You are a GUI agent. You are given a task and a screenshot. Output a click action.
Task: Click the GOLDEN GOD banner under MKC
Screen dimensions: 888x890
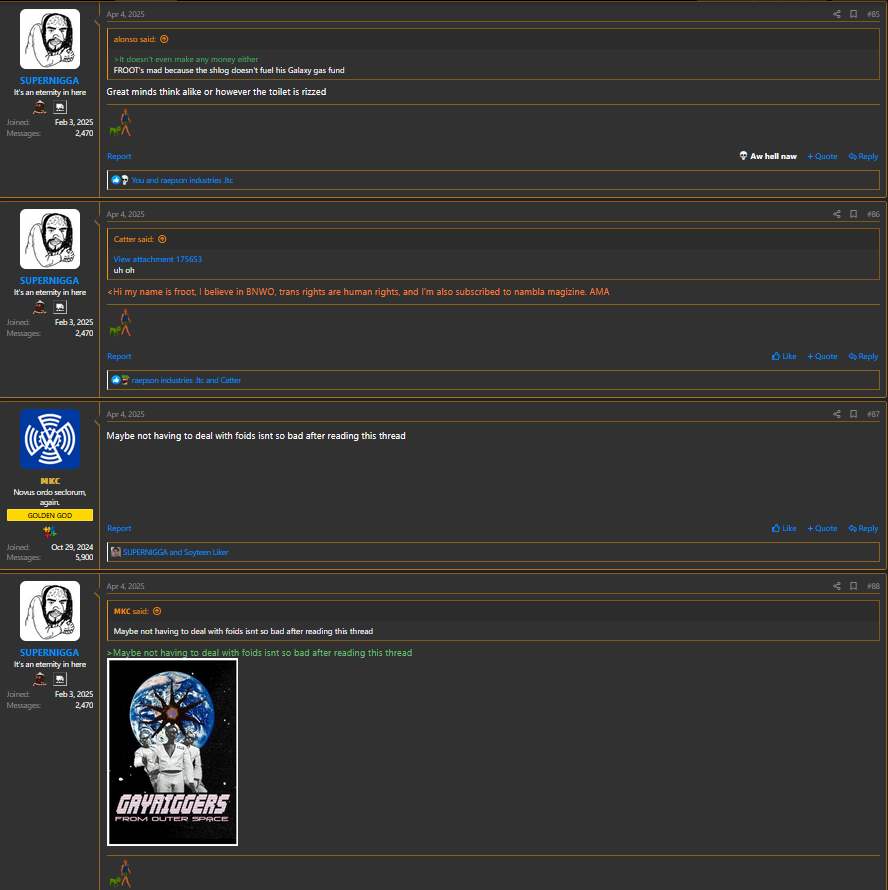[50, 515]
